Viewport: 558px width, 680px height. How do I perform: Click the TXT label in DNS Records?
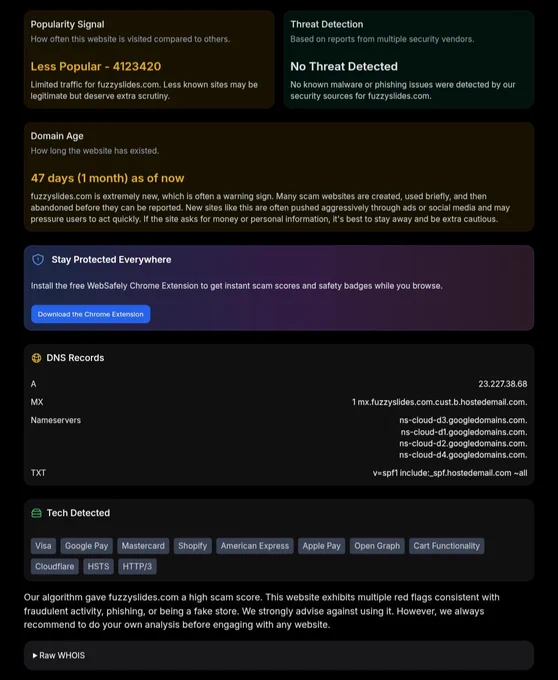[x=38, y=473]
